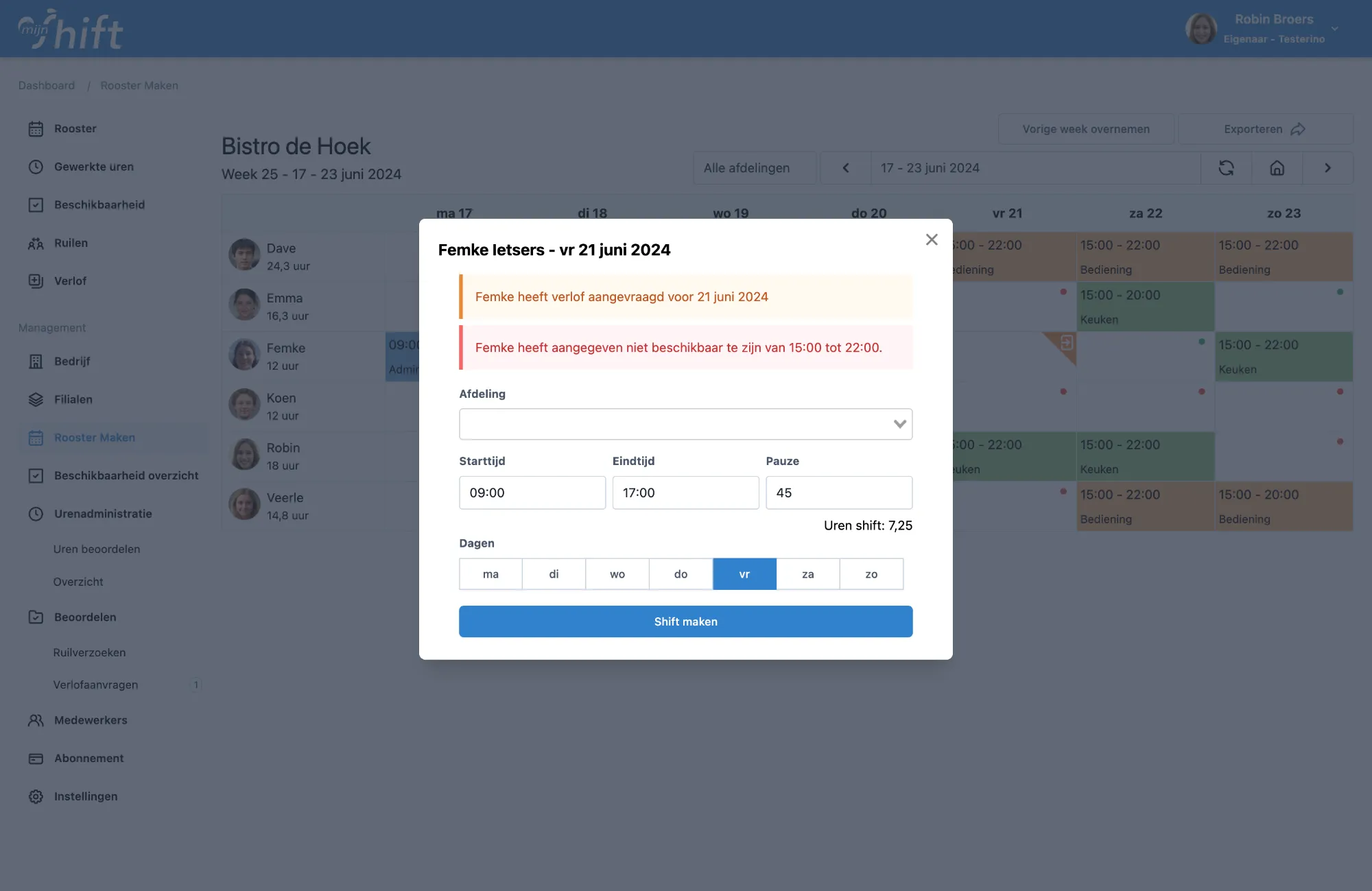Click Dave's avatar in the roster
Viewport: 1372px width, 891px height.
coord(244,255)
